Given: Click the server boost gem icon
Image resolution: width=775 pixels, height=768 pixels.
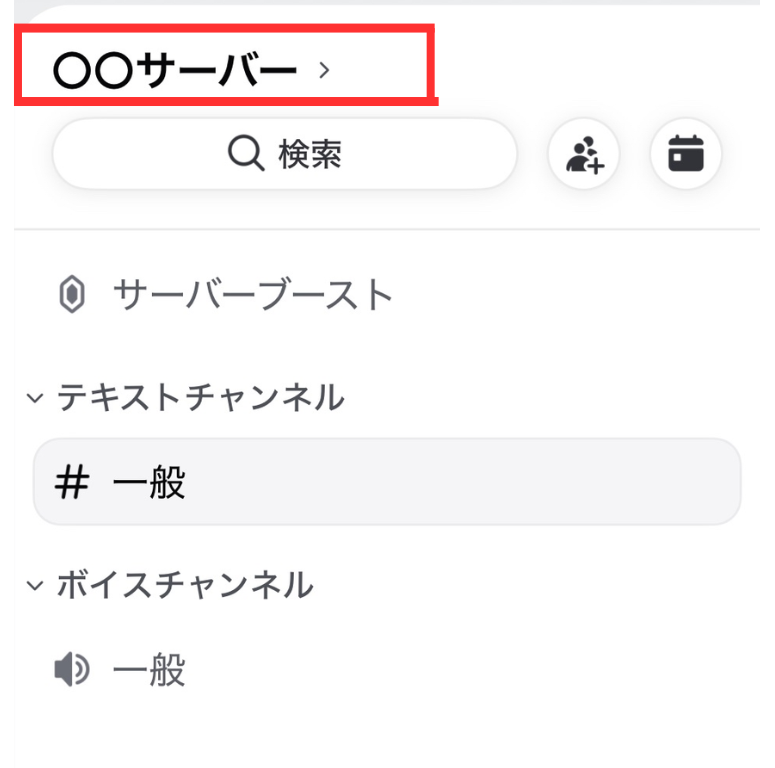Looking at the screenshot, I should (71, 296).
